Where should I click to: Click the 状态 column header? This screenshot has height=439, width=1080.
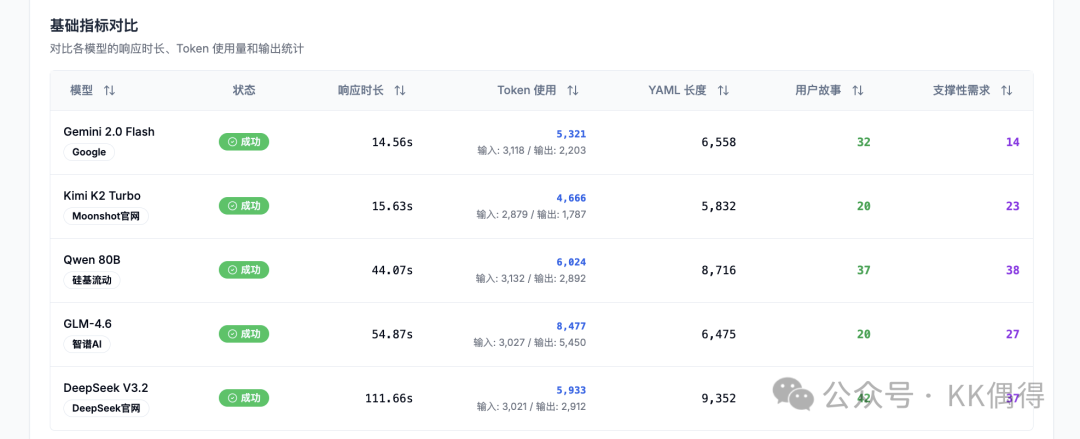pyautogui.click(x=244, y=90)
